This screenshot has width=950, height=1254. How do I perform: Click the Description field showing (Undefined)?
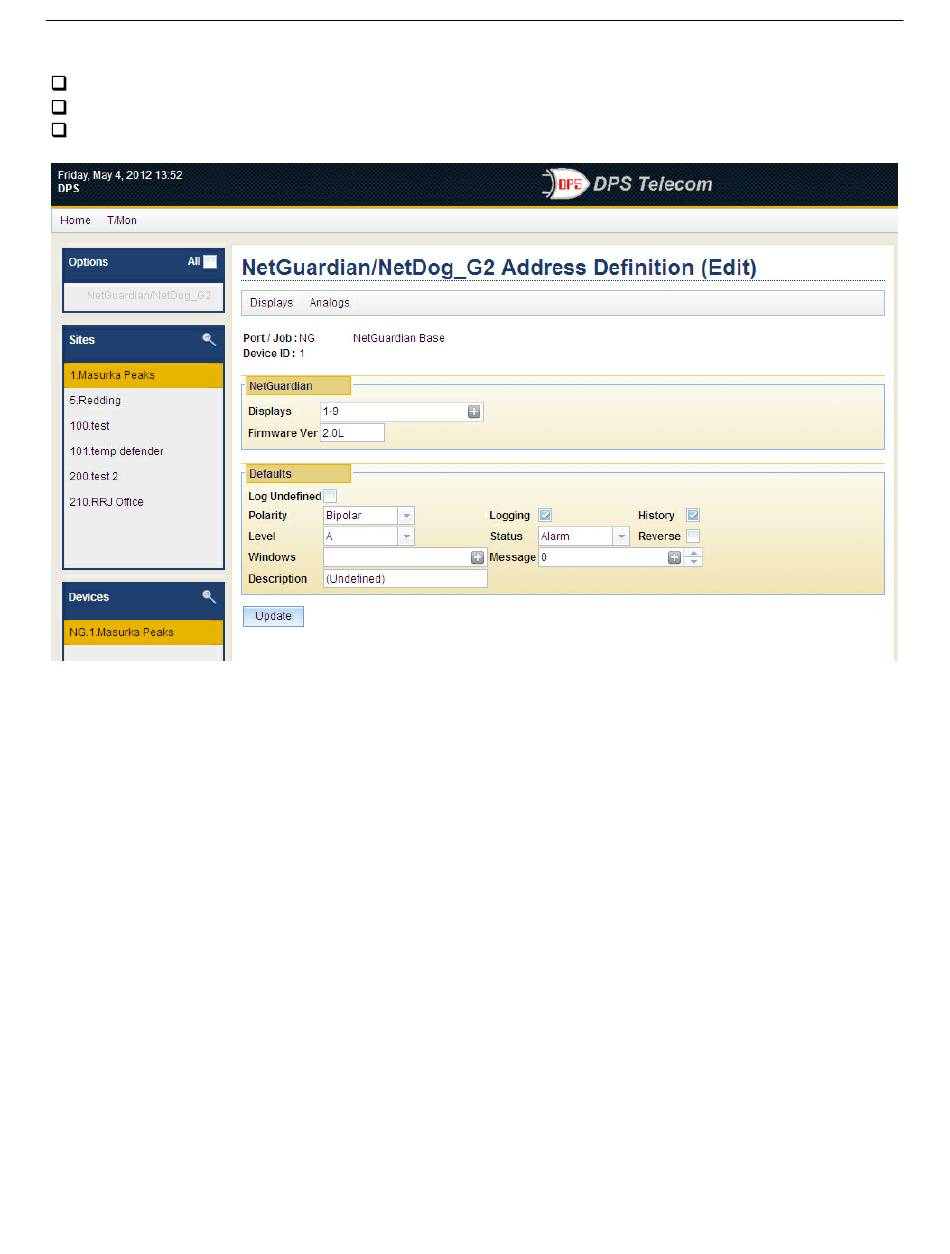(x=405, y=578)
